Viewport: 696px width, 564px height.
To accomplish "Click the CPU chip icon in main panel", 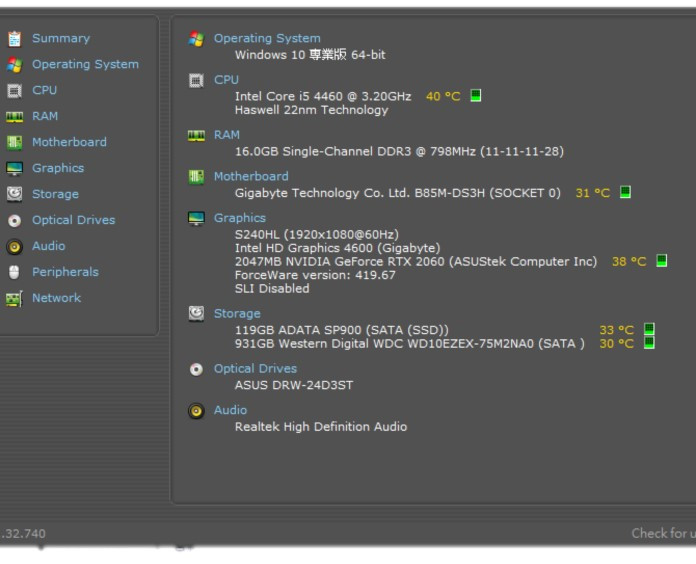I will [x=196, y=81].
